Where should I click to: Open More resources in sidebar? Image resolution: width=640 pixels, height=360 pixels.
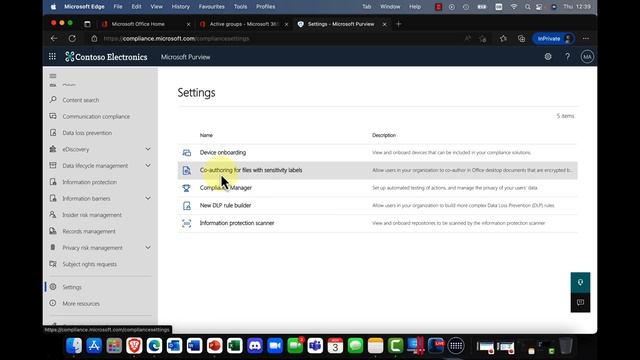click(x=81, y=303)
